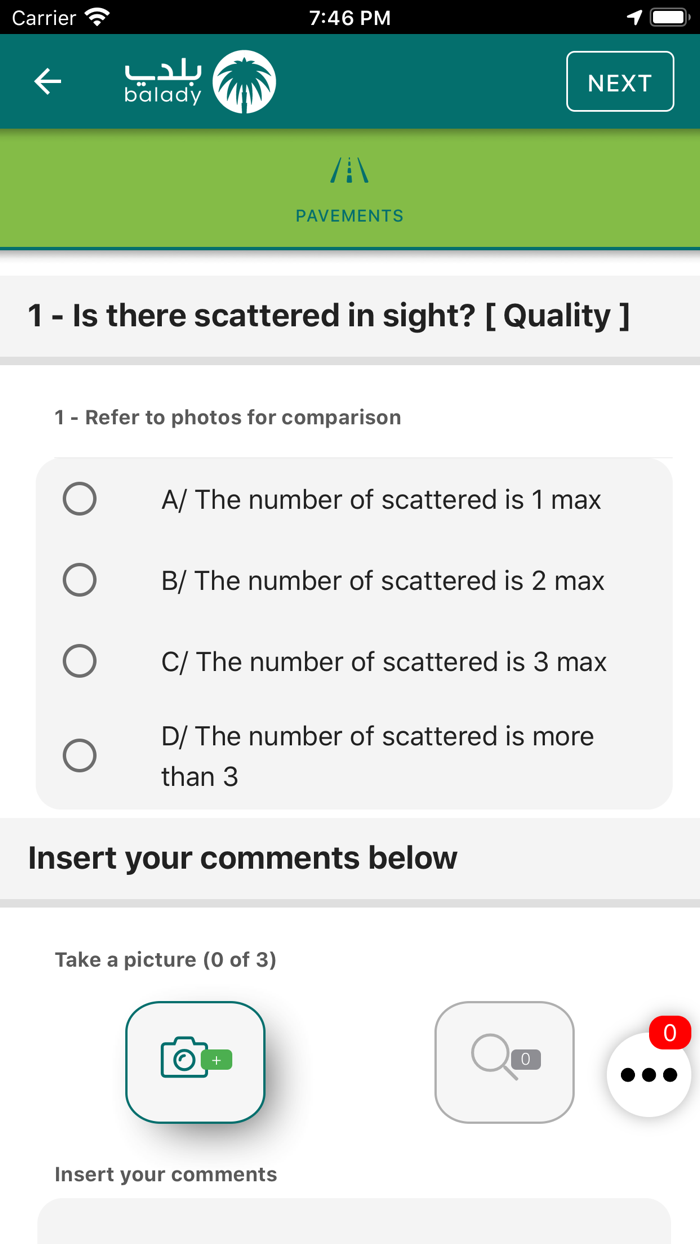
Task: Open camera to add a picture
Action: tap(195, 1062)
